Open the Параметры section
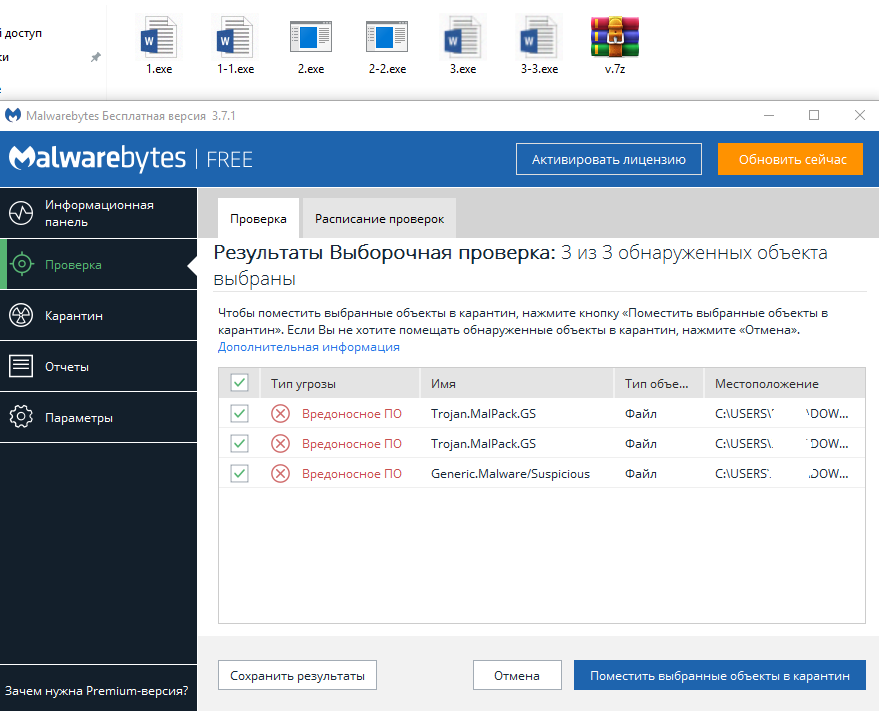This screenshot has height=711, width=879. click(99, 417)
